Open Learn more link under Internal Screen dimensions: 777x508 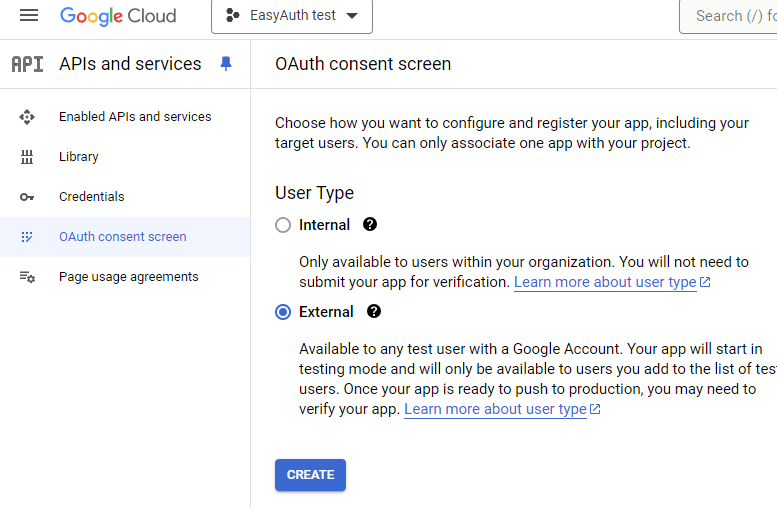coord(605,282)
